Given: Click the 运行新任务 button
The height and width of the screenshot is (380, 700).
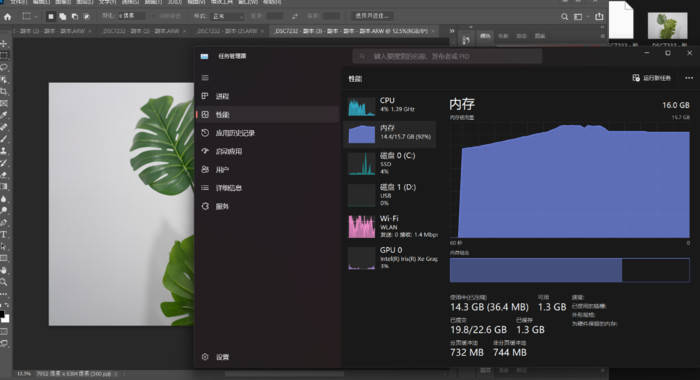Looking at the screenshot, I should point(652,78).
